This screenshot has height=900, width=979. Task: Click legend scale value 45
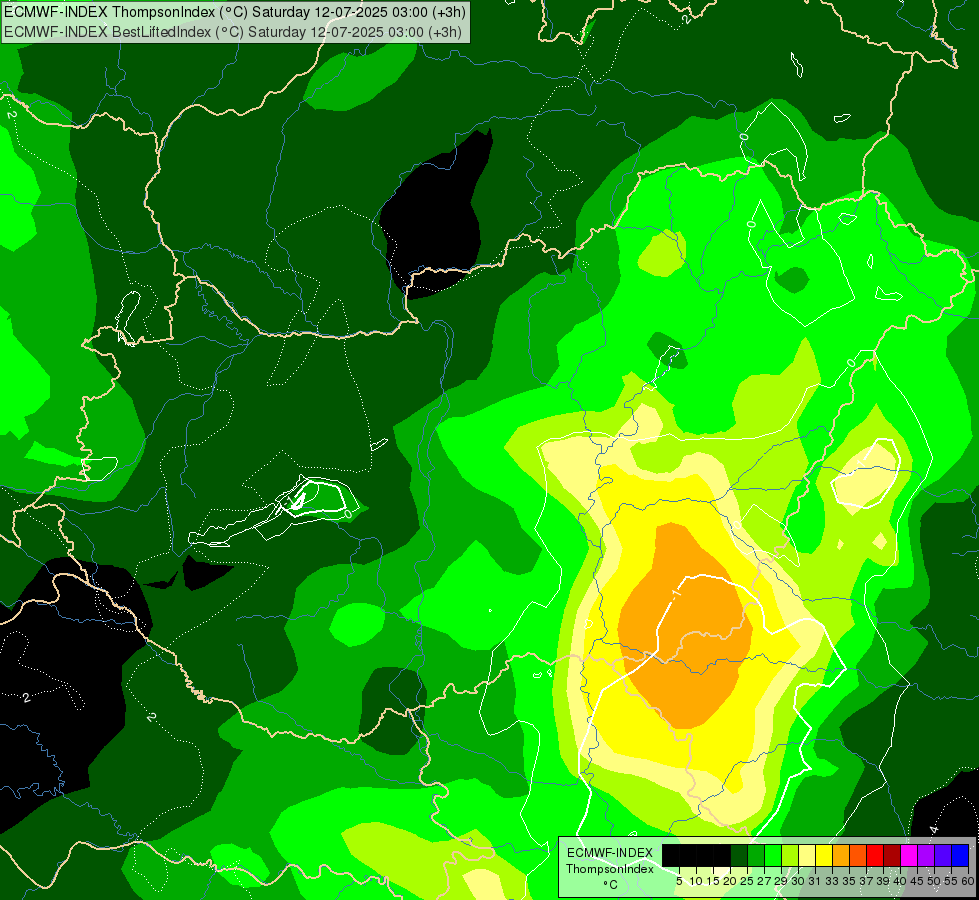coord(918,881)
